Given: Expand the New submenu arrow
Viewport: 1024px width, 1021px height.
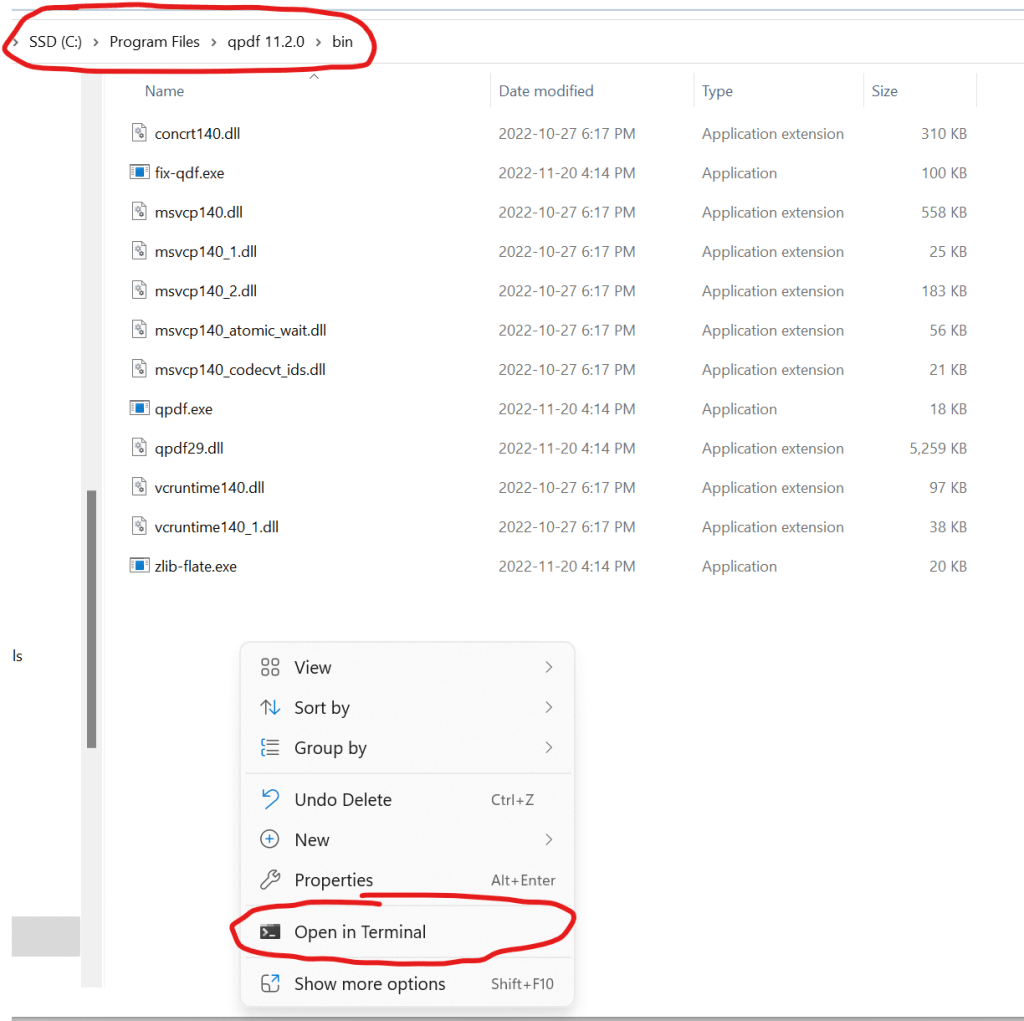Looking at the screenshot, I should (x=549, y=839).
